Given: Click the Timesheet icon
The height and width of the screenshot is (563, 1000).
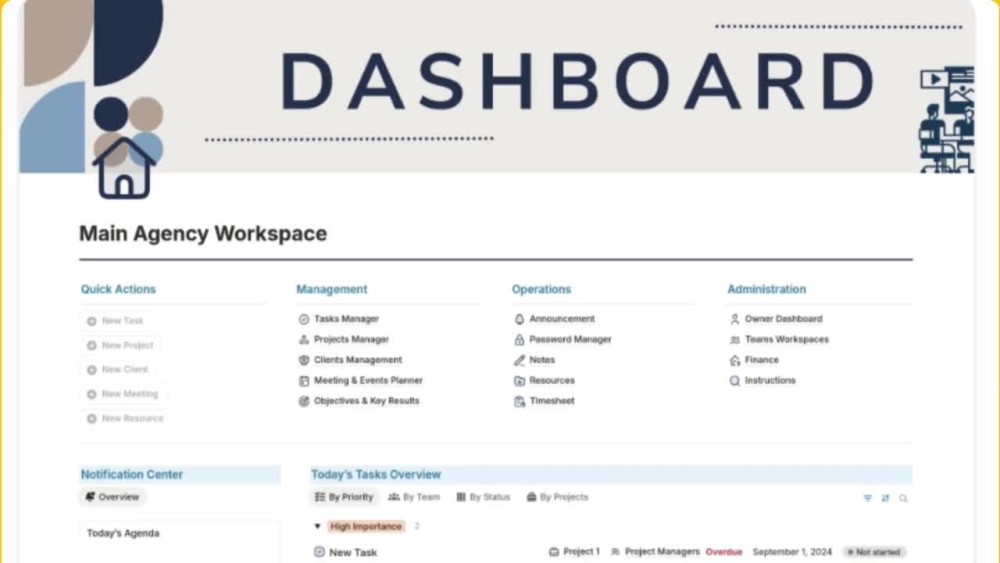Looking at the screenshot, I should (x=519, y=401).
